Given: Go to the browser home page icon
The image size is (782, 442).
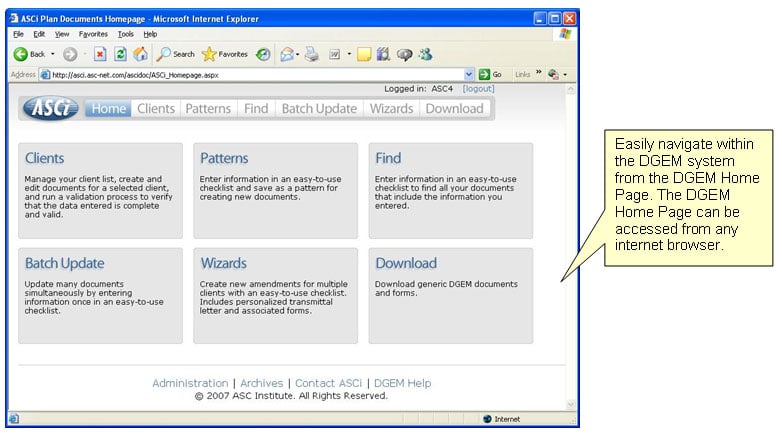Looking at the screenshot, I should coord(140,54).
